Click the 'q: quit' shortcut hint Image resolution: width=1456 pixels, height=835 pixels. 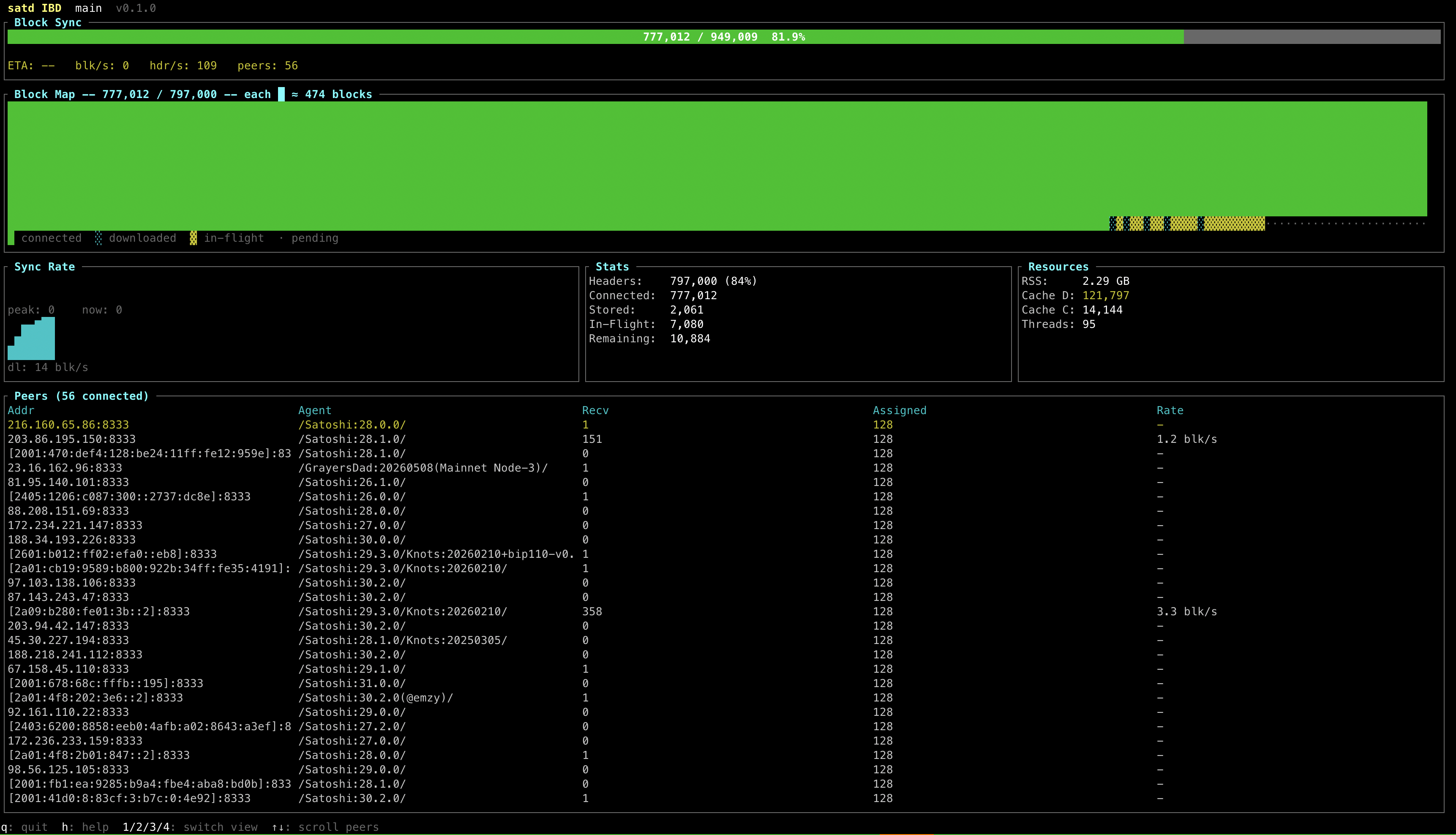click(24, 827)
